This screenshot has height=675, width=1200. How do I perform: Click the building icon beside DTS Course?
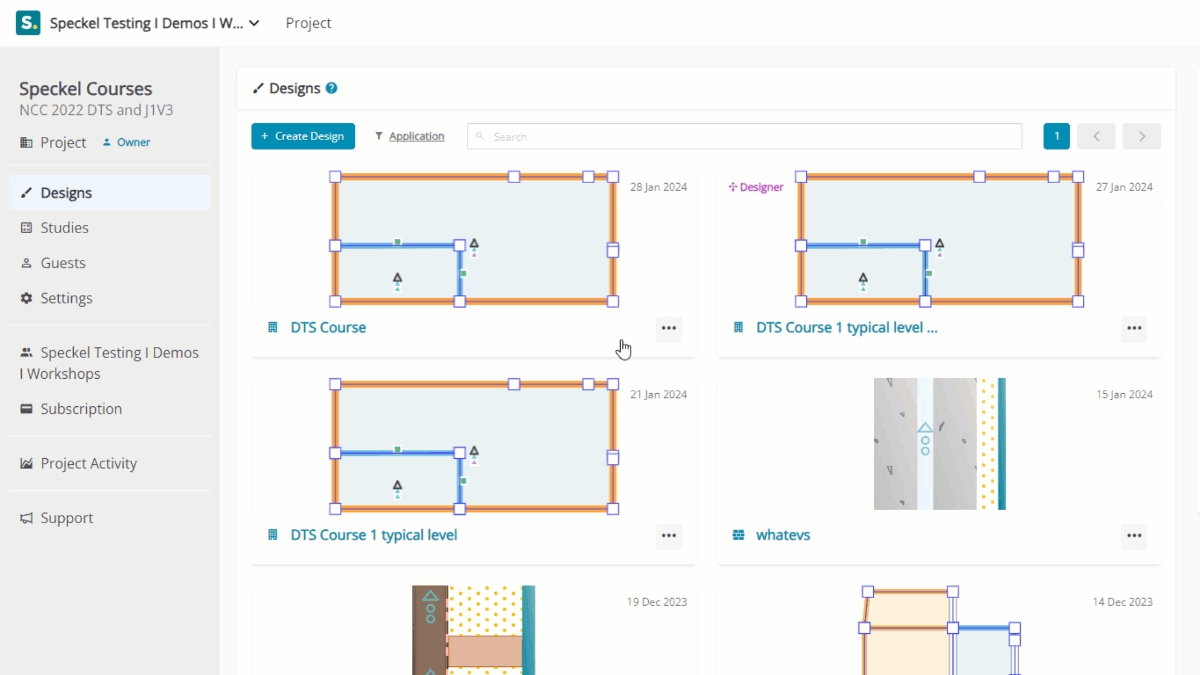click(272, 327)
